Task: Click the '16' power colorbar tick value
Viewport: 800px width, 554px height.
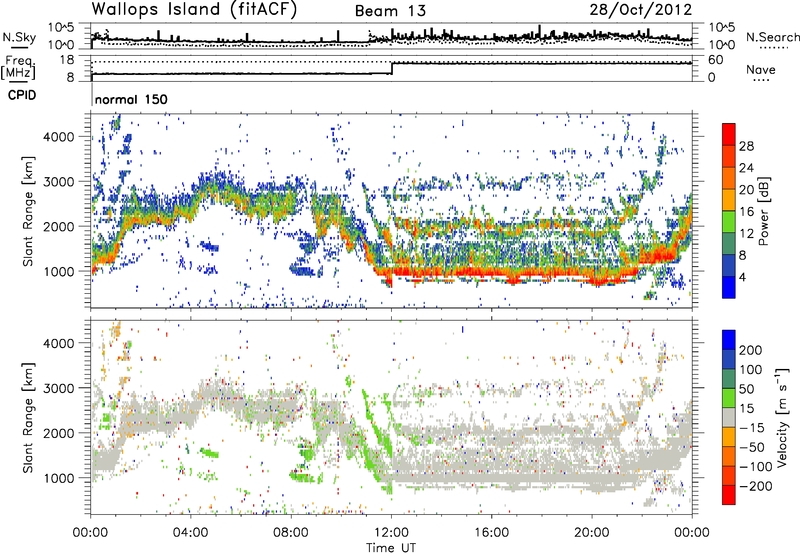Action: tap(746, 212)
